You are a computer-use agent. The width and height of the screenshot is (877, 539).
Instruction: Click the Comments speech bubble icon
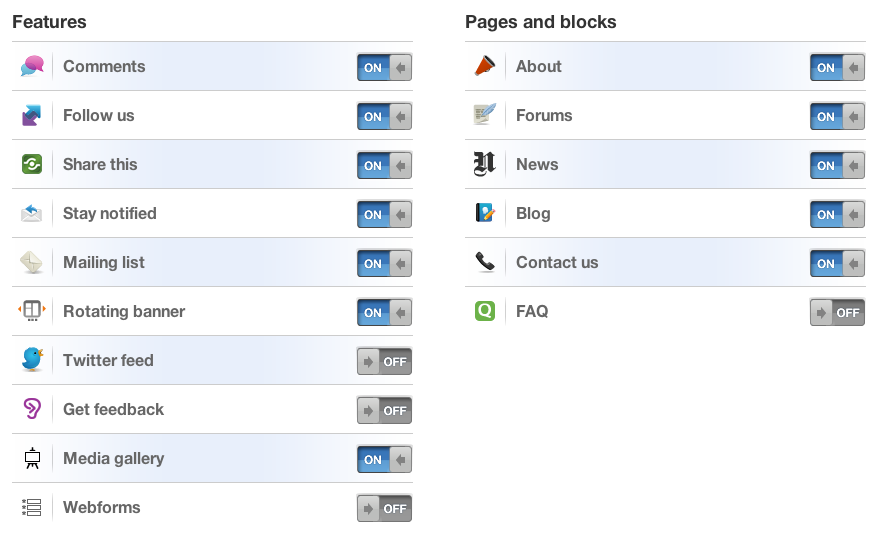(32, 66)
